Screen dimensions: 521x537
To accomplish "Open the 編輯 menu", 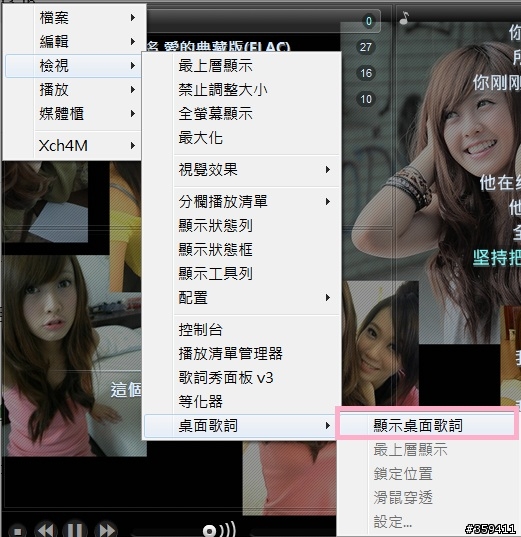I will [x=73, y=42].
